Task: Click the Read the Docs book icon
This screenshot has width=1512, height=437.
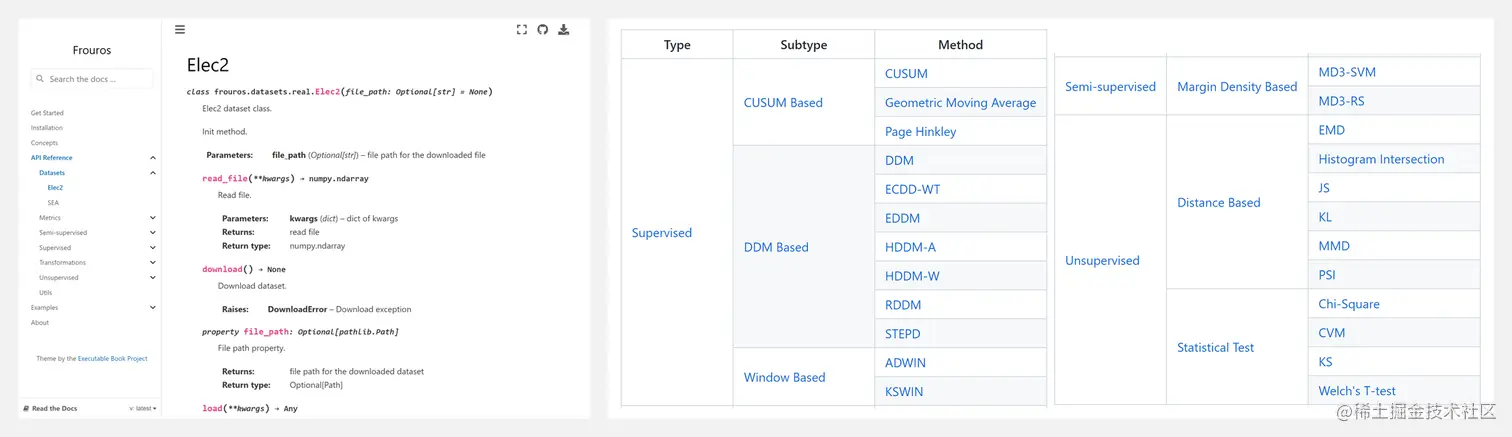Action: [25, 408]
